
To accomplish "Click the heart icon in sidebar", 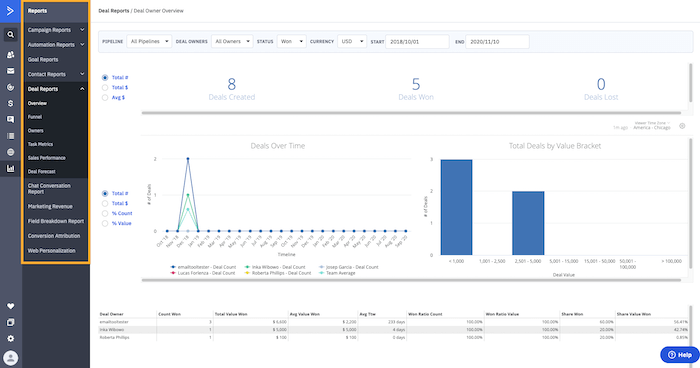I will pos(11,306).
